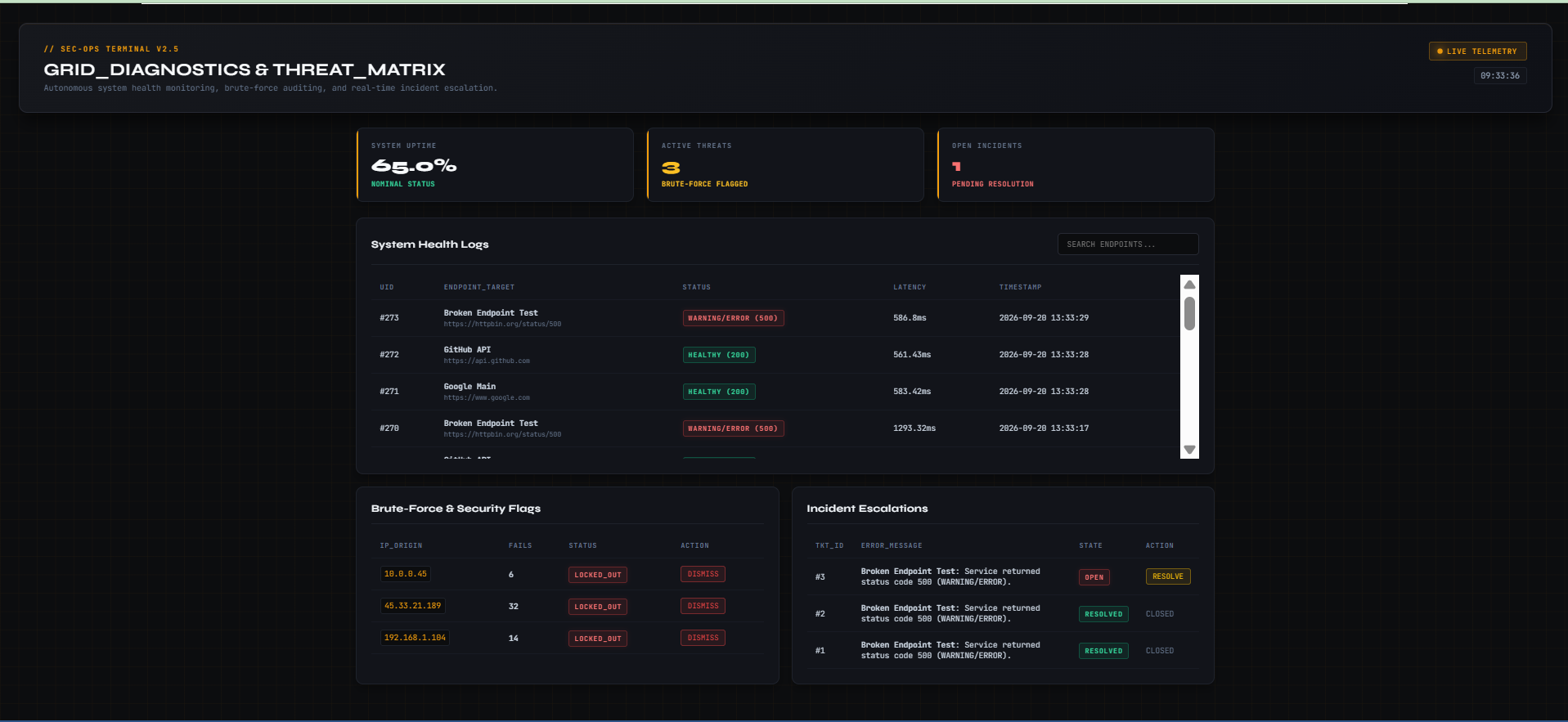
Task: Click the down arrow on the health logs scrollbar
Action: tap(1189, 450)
